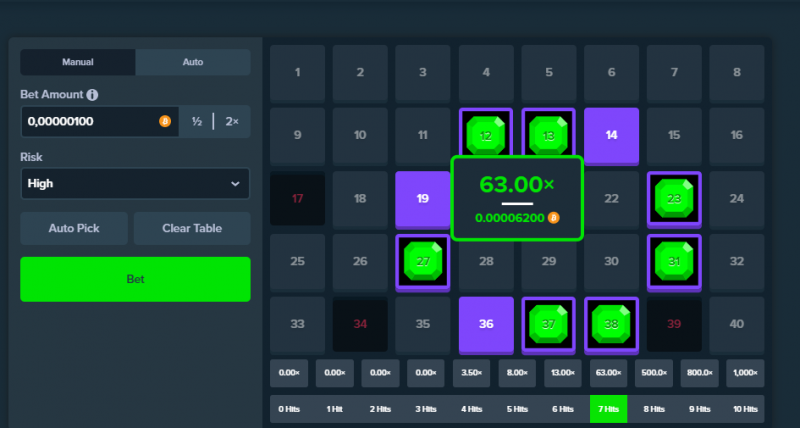800x428 pixels.
Task: Select number tile 28
Action: 486,262
